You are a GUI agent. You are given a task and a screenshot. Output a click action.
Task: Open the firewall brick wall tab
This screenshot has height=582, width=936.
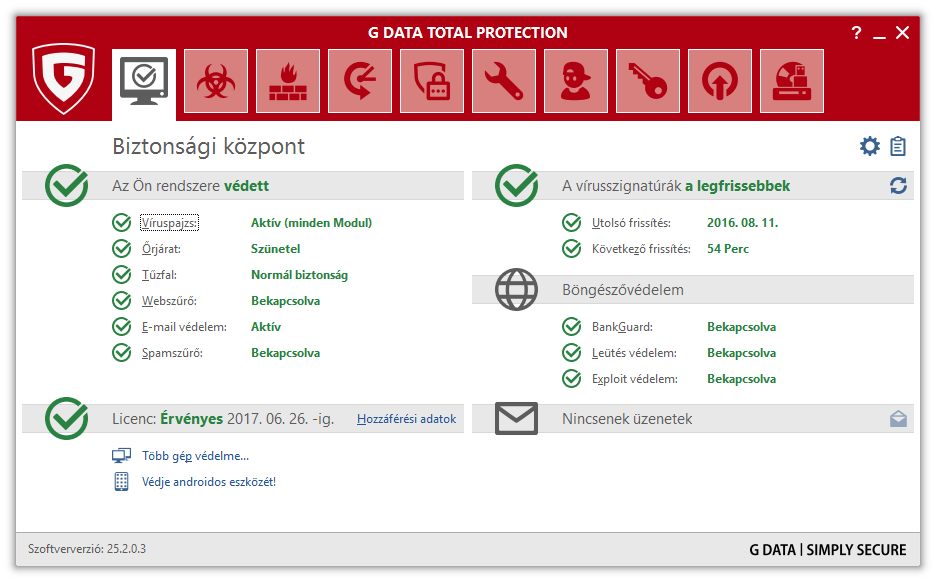(x=288, y=81)
